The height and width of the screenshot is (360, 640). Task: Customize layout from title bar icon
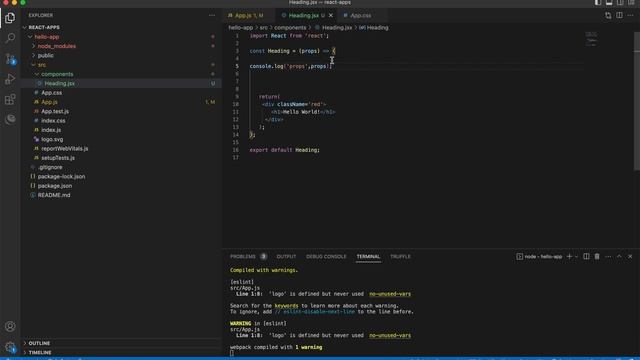(631, 3)
